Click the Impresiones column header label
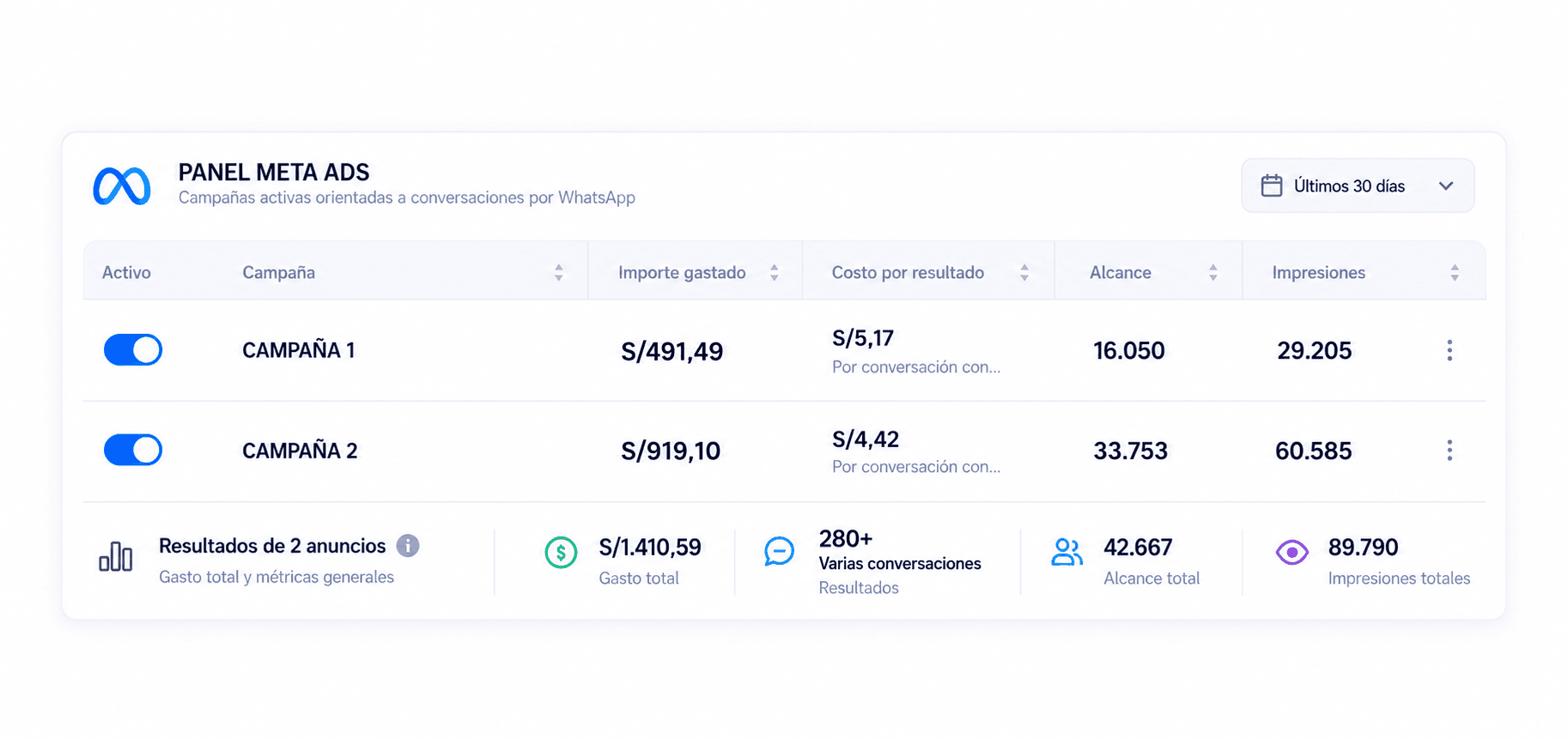1568x739 pixels. pyautogui.click(x=1319, y=273)
